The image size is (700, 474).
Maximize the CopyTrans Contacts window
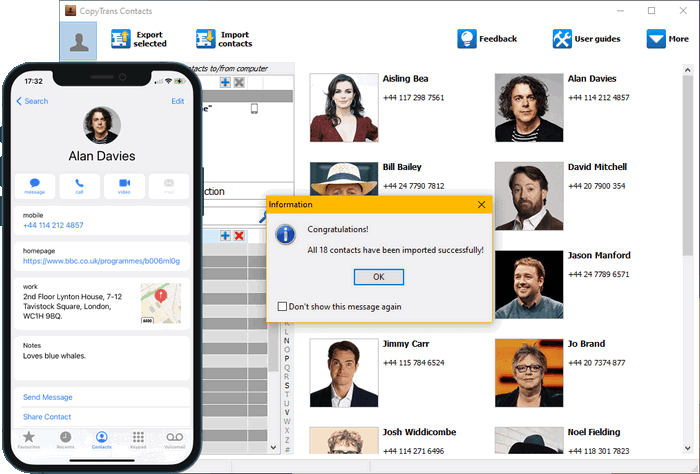(x=652, y=11)
